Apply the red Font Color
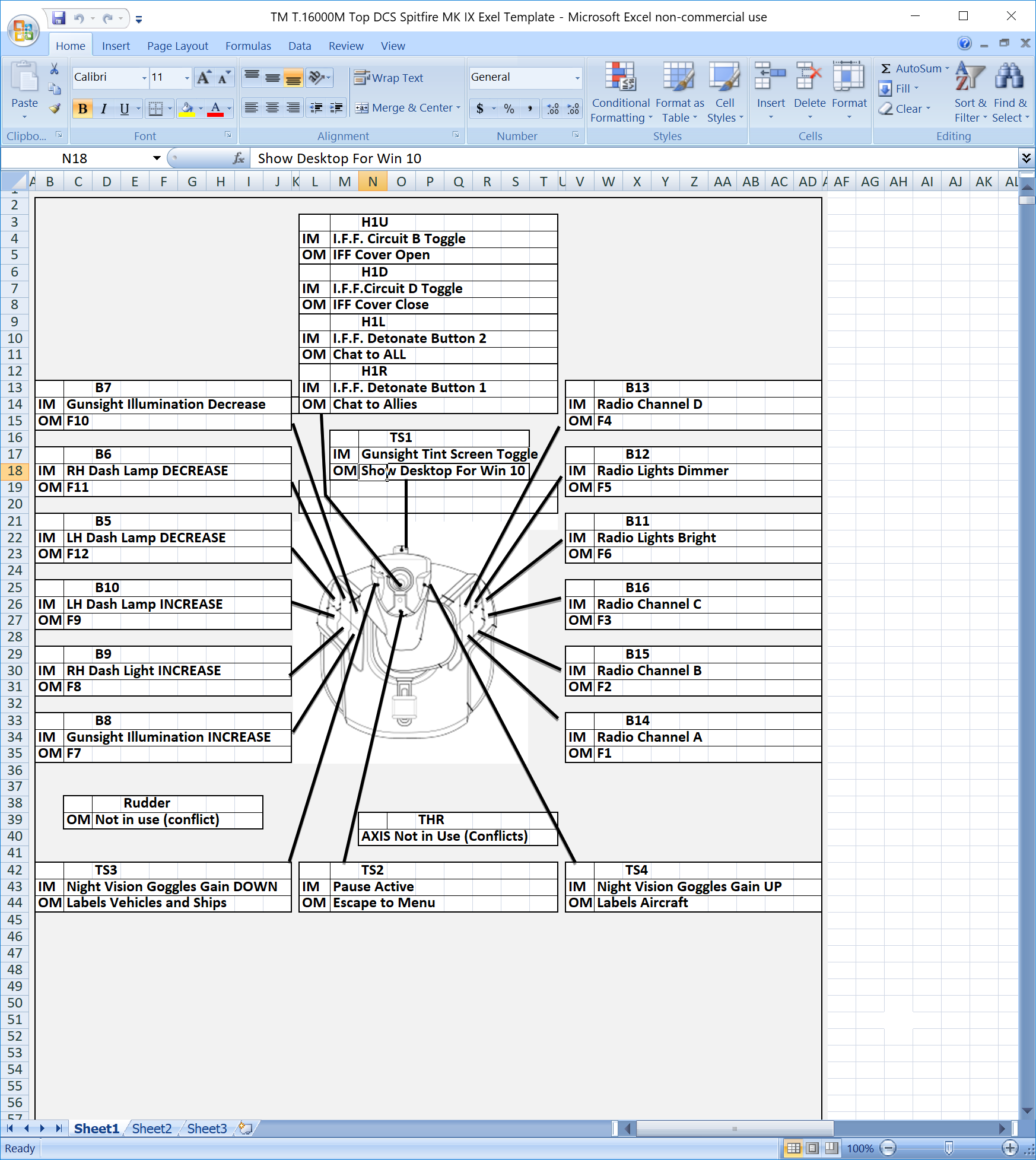Viewport: 1036px width, 1160px height. pos(215,108)
